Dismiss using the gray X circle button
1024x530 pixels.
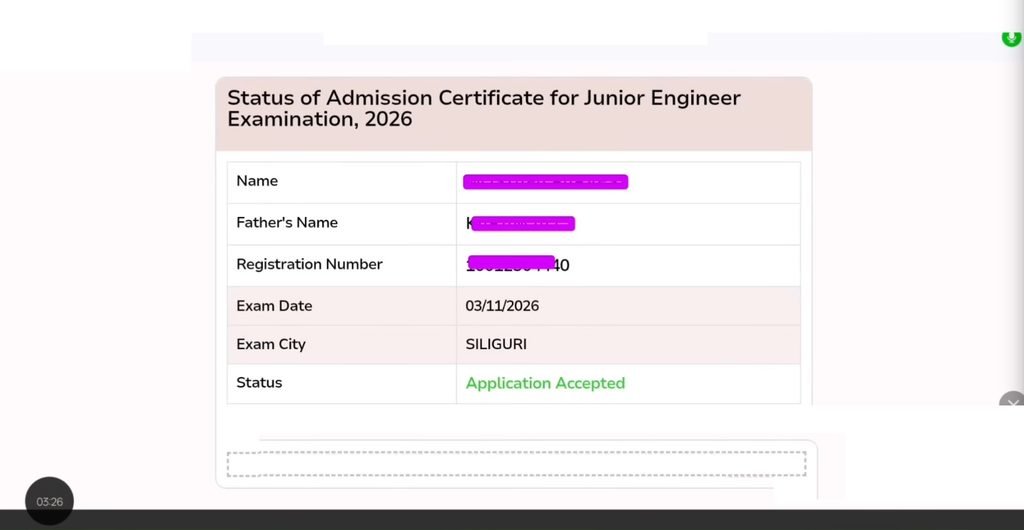click(x=1012, y=399)
